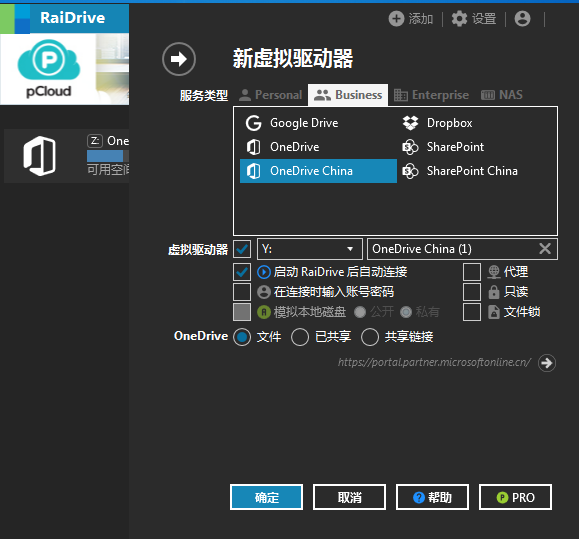Toggle auto-connect after RaiDrive starts checkbox
The width and height of the screenshot is (579, 539).
(242, 272)
